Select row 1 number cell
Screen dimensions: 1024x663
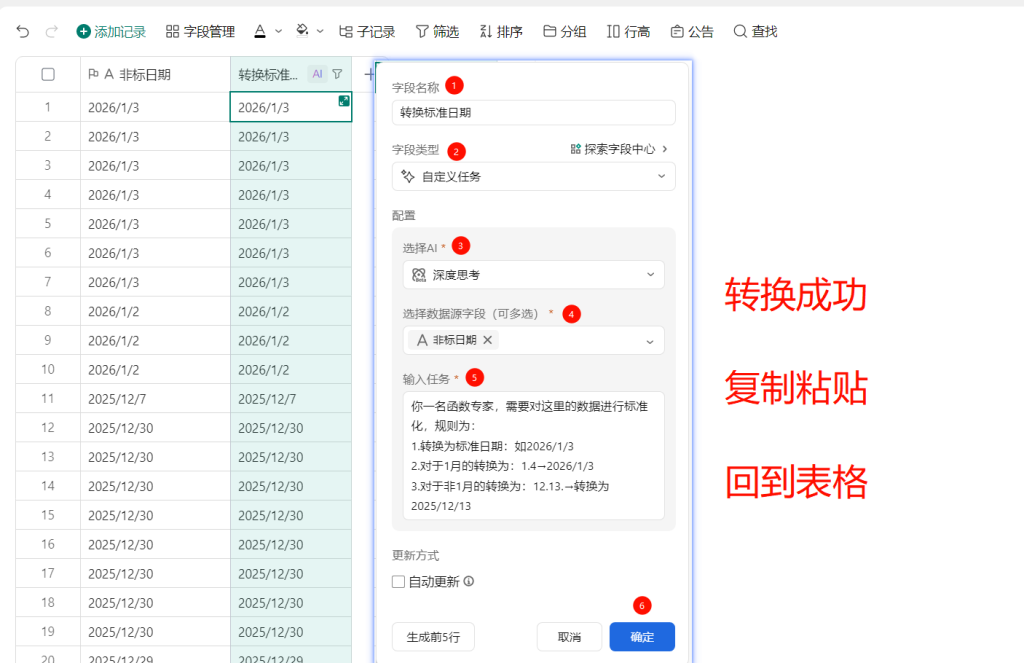point(48,107)
